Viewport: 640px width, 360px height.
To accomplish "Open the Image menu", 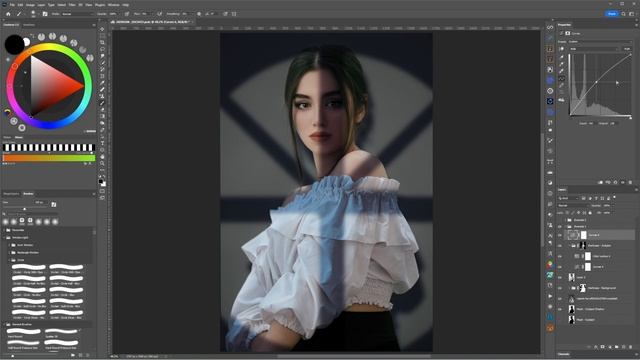I will (x=30, y=5).
